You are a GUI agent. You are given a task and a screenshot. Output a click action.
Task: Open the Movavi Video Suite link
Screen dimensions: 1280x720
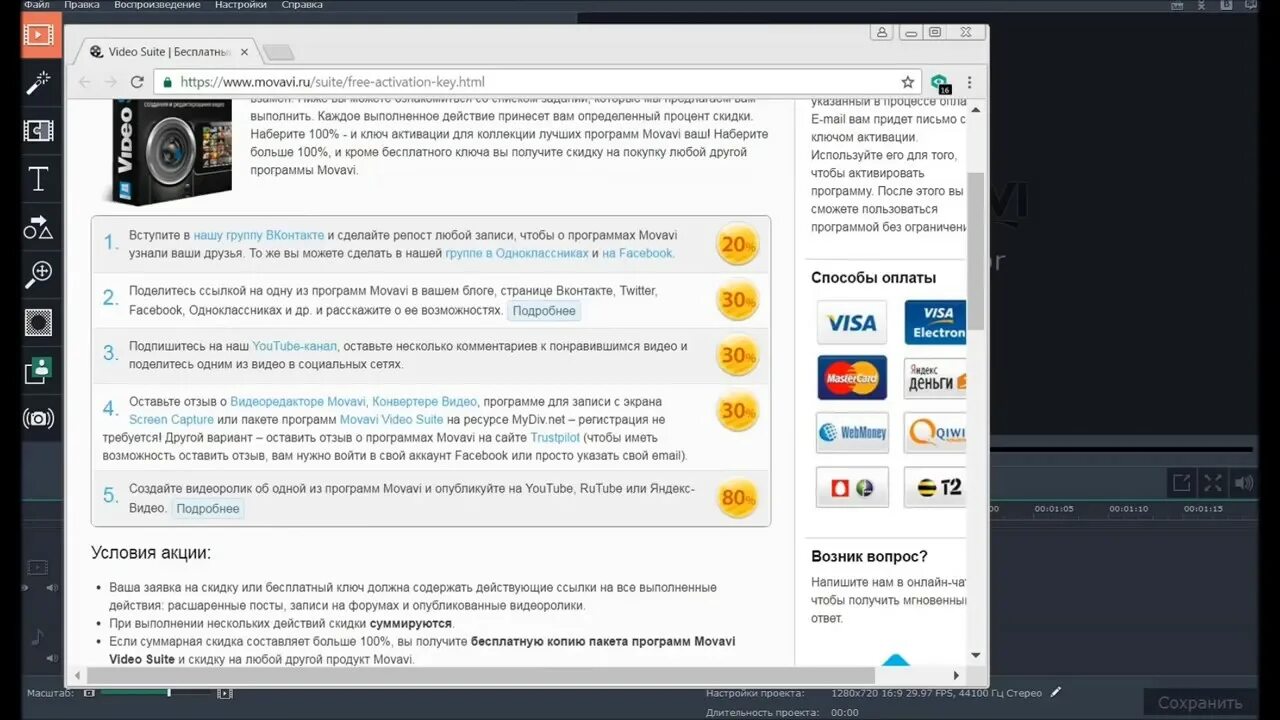click(x=391, y=420)
